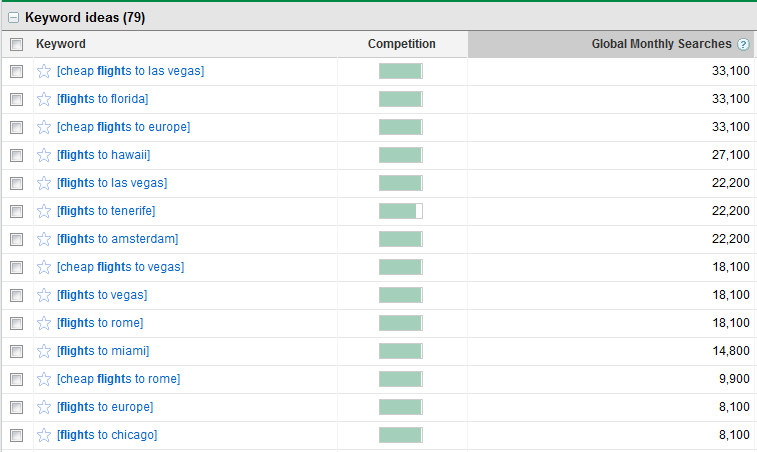
Task: Click competition bar for 'flights to tenerife'
Action: 401,211
